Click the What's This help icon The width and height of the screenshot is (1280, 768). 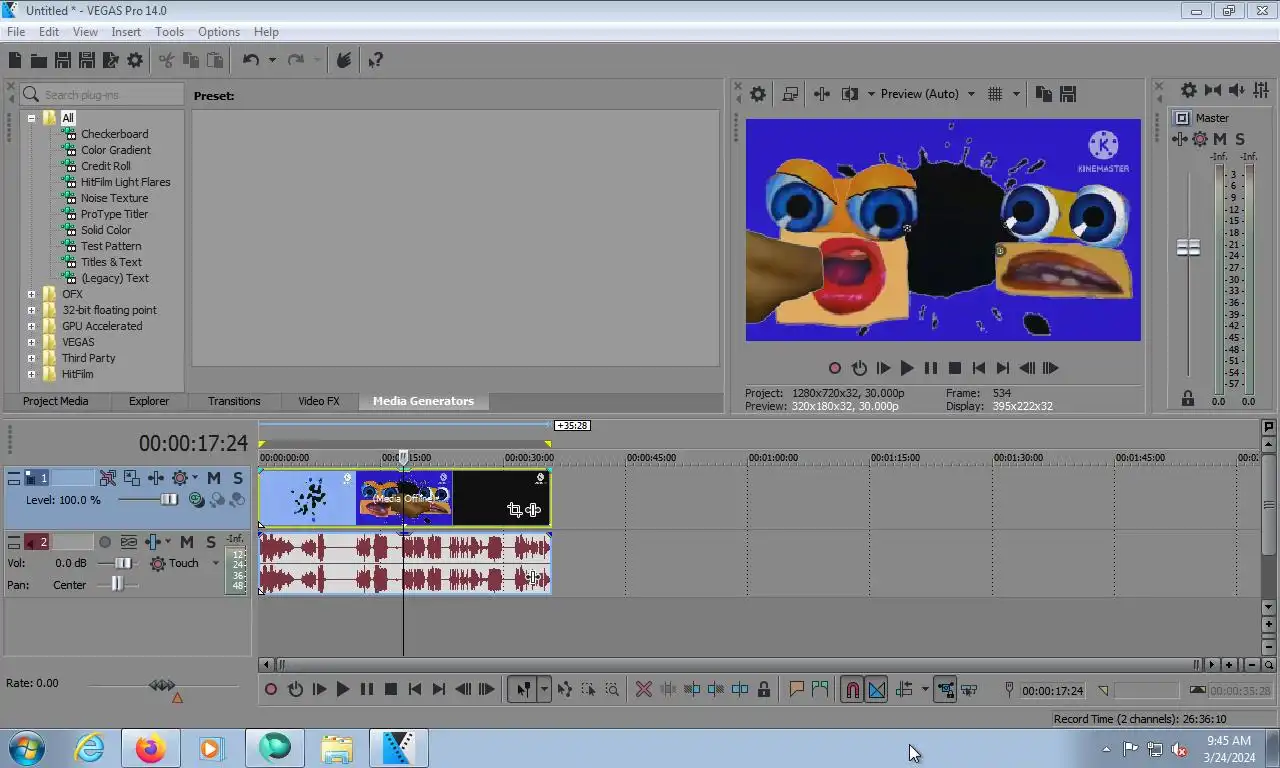pyautogui.click(x=375, y=61)
